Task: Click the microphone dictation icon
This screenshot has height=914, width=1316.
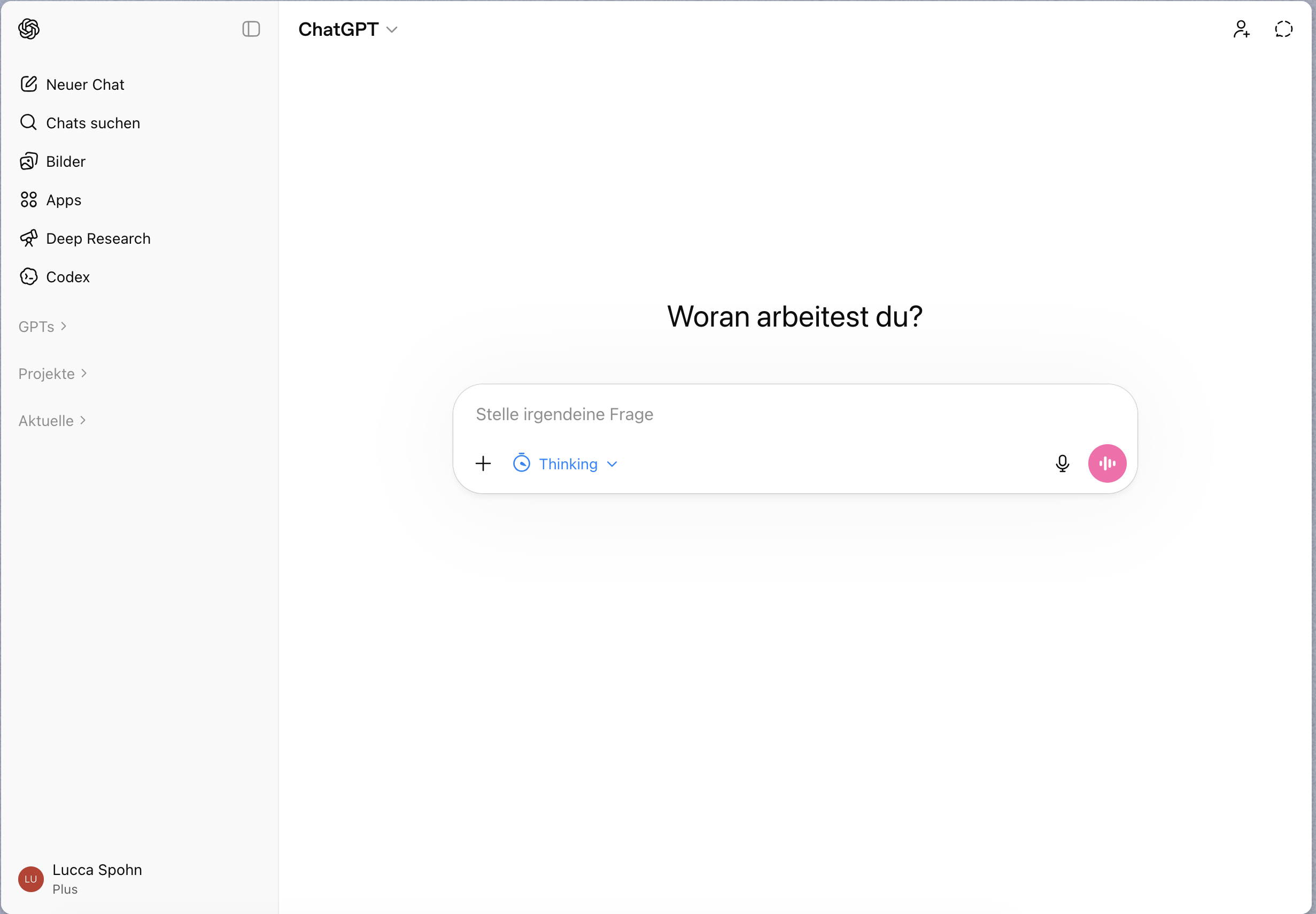Action: (1062, 463)
